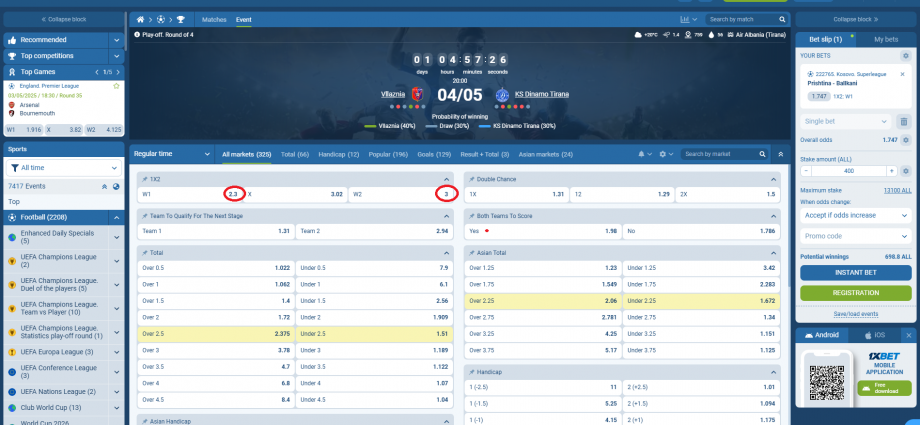Click magnifier in Search by match

point(782,19)
